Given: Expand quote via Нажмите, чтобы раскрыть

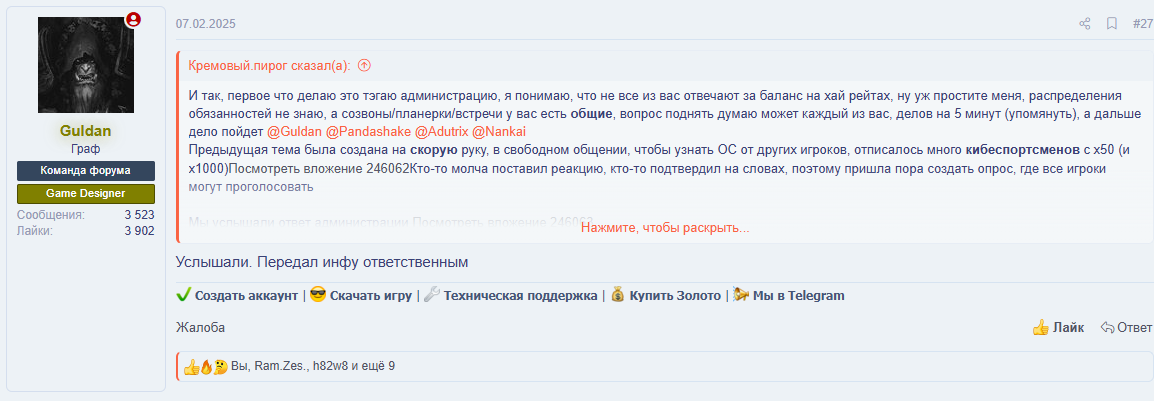Looking at the screenshot, I should [x=665, y=228].
